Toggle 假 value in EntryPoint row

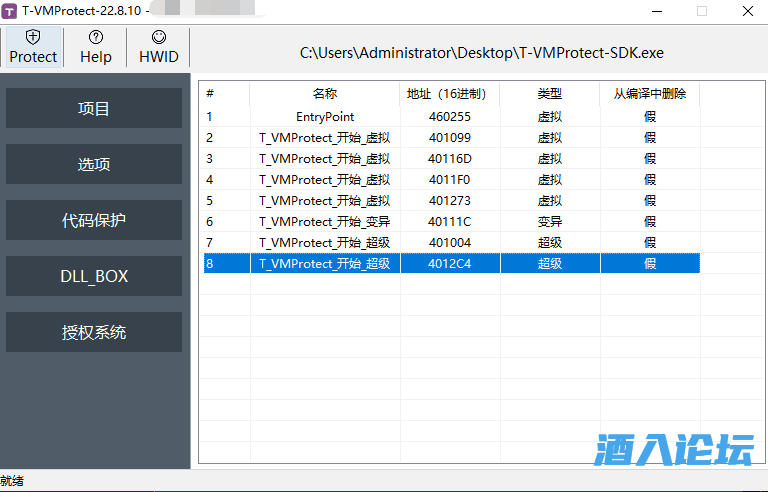pyautogui.click(x=649, y=116)
